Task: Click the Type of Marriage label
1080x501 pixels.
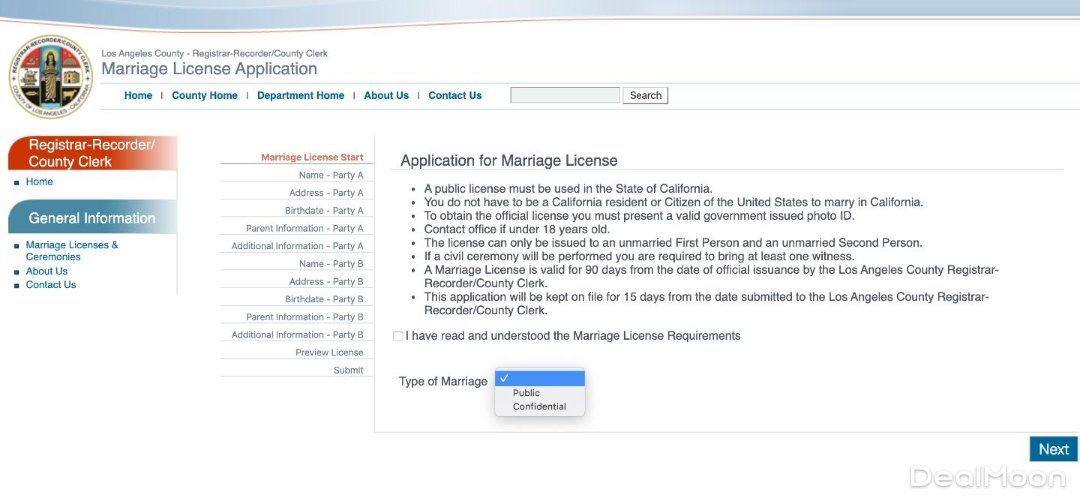Action: coord(443,381)
